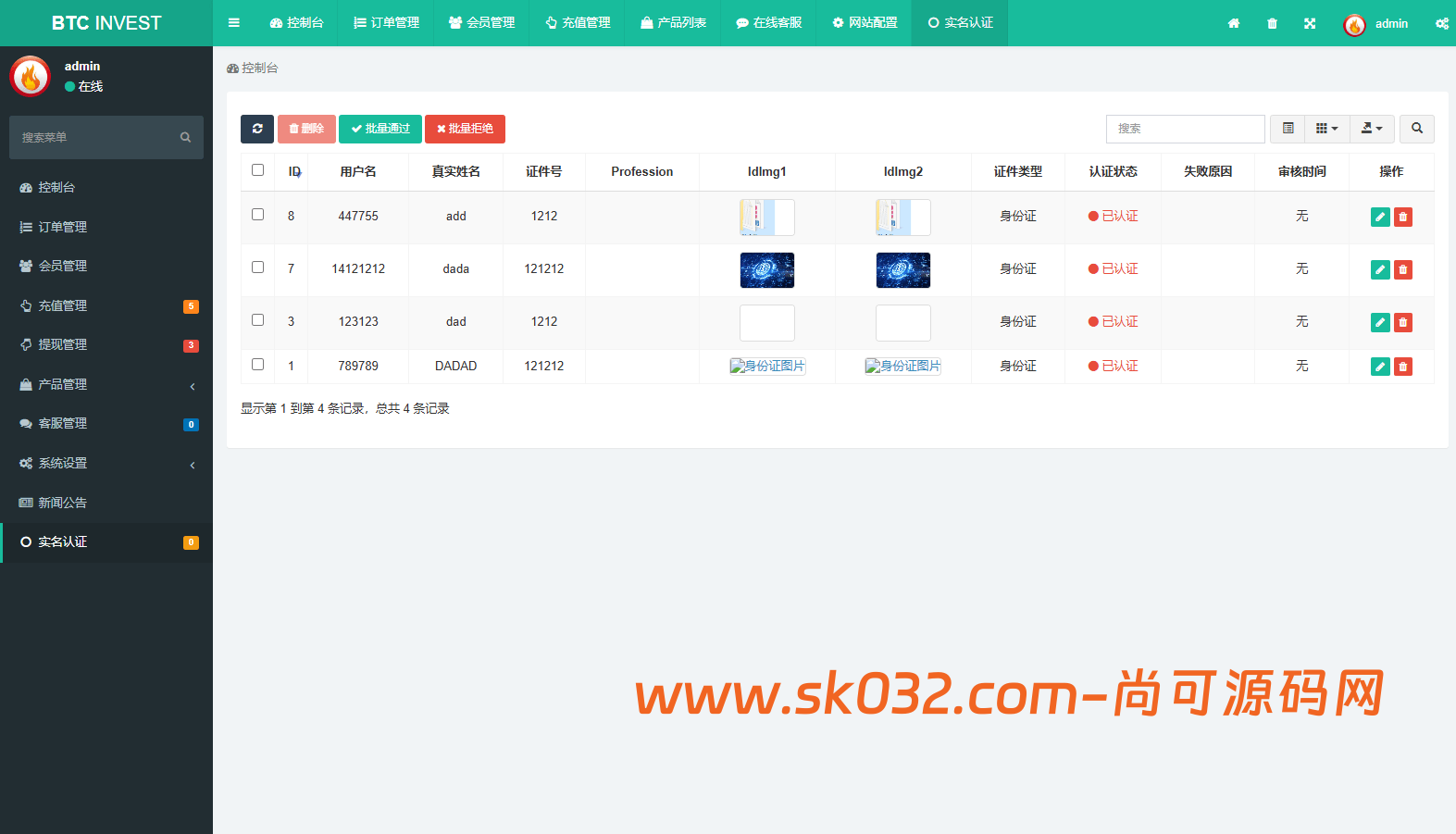This screenshot has width=1456, height=834.
Task: Click the 批量通过 button
Action: pos(380,129)
